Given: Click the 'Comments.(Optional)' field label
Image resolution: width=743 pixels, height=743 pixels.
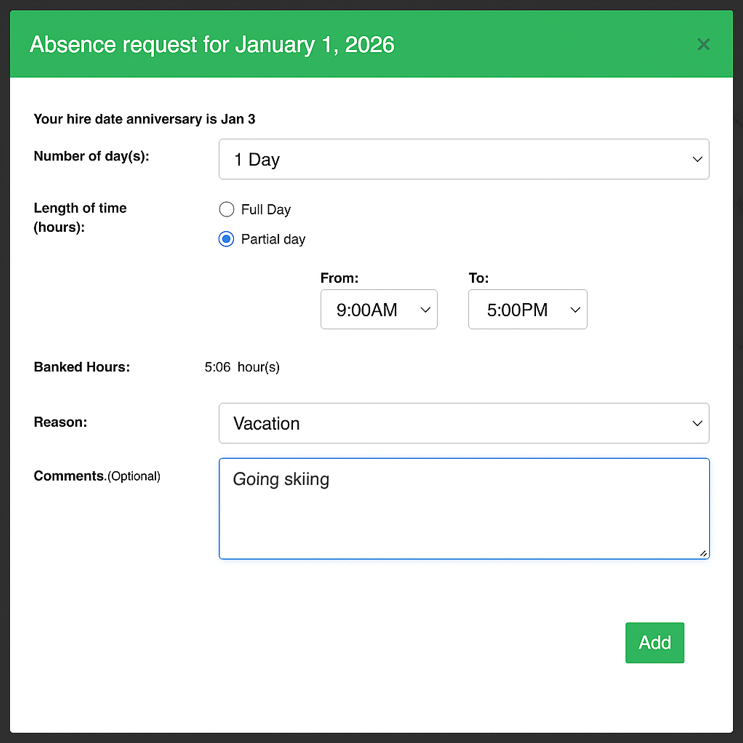Looking at the screenshot, I should [x=97, y=476].
